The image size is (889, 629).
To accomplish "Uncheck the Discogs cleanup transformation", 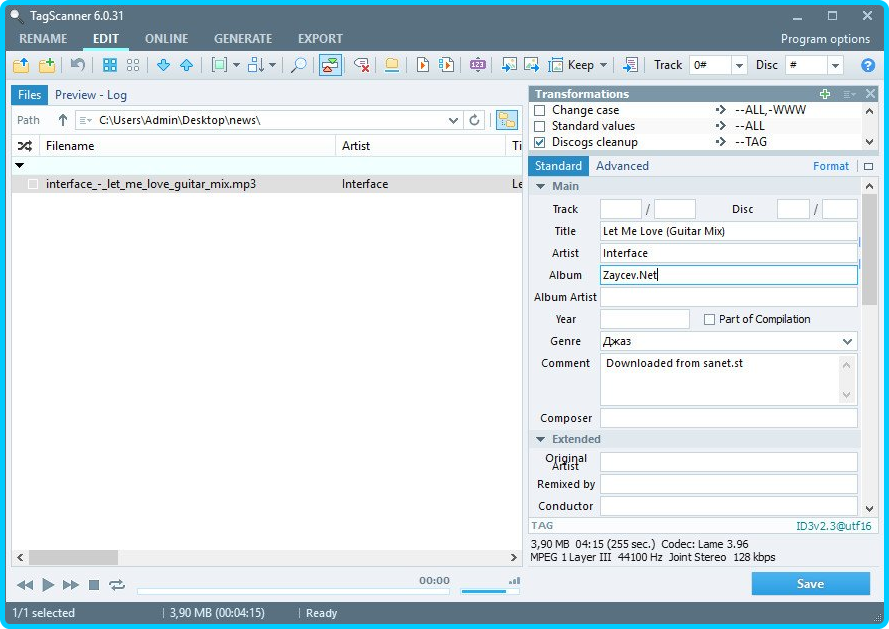I will click(540, 142).
